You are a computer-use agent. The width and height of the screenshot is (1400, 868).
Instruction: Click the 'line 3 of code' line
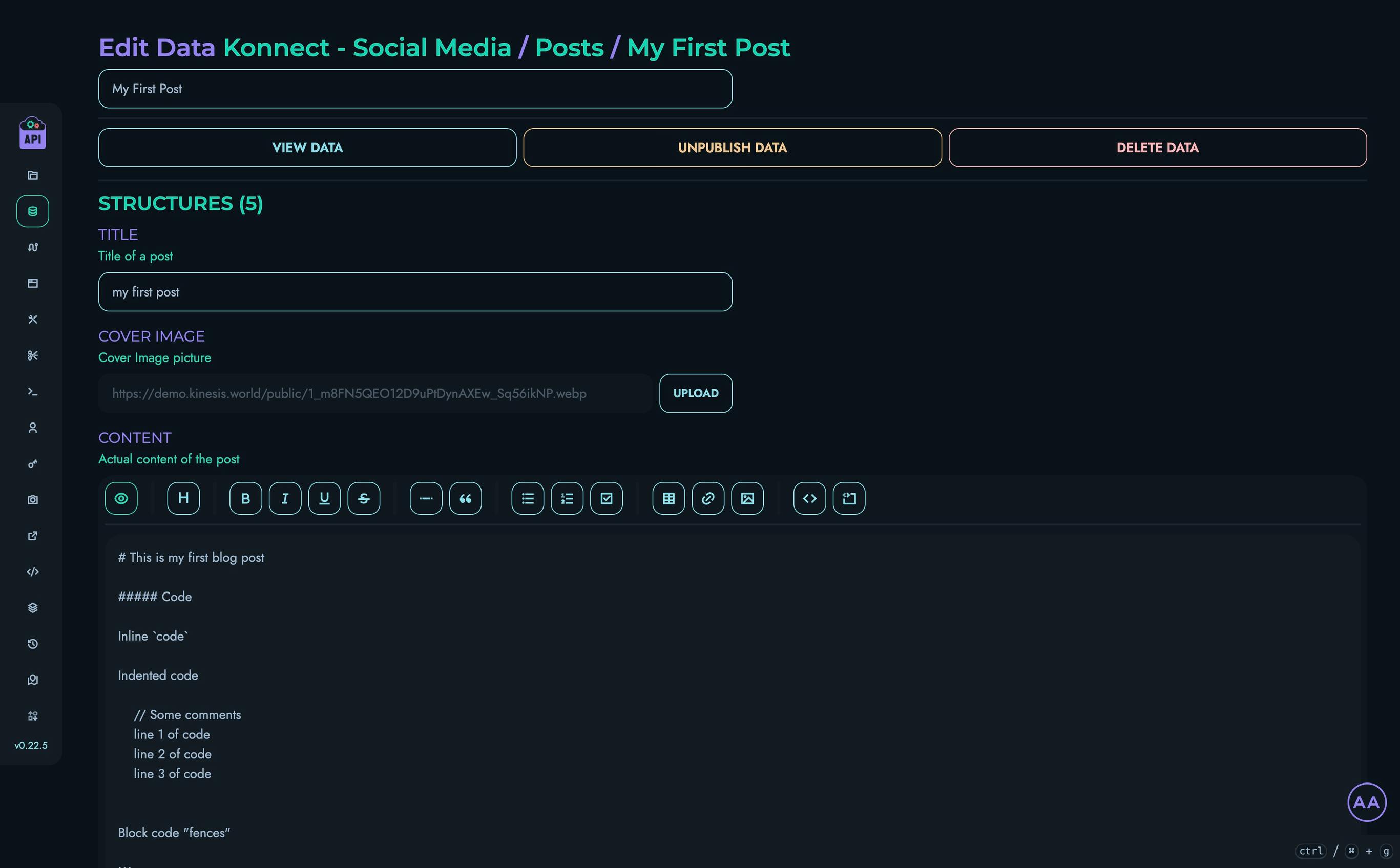172,773
